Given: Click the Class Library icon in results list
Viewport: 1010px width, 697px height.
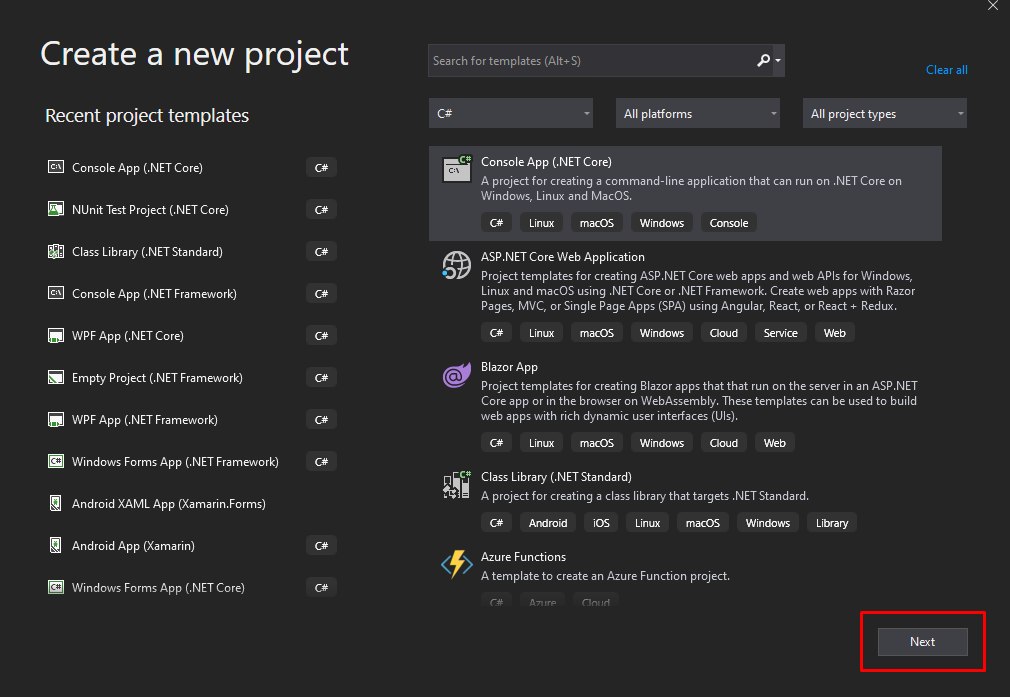Looking at the screenshot, I should click(x=457, y=485).
